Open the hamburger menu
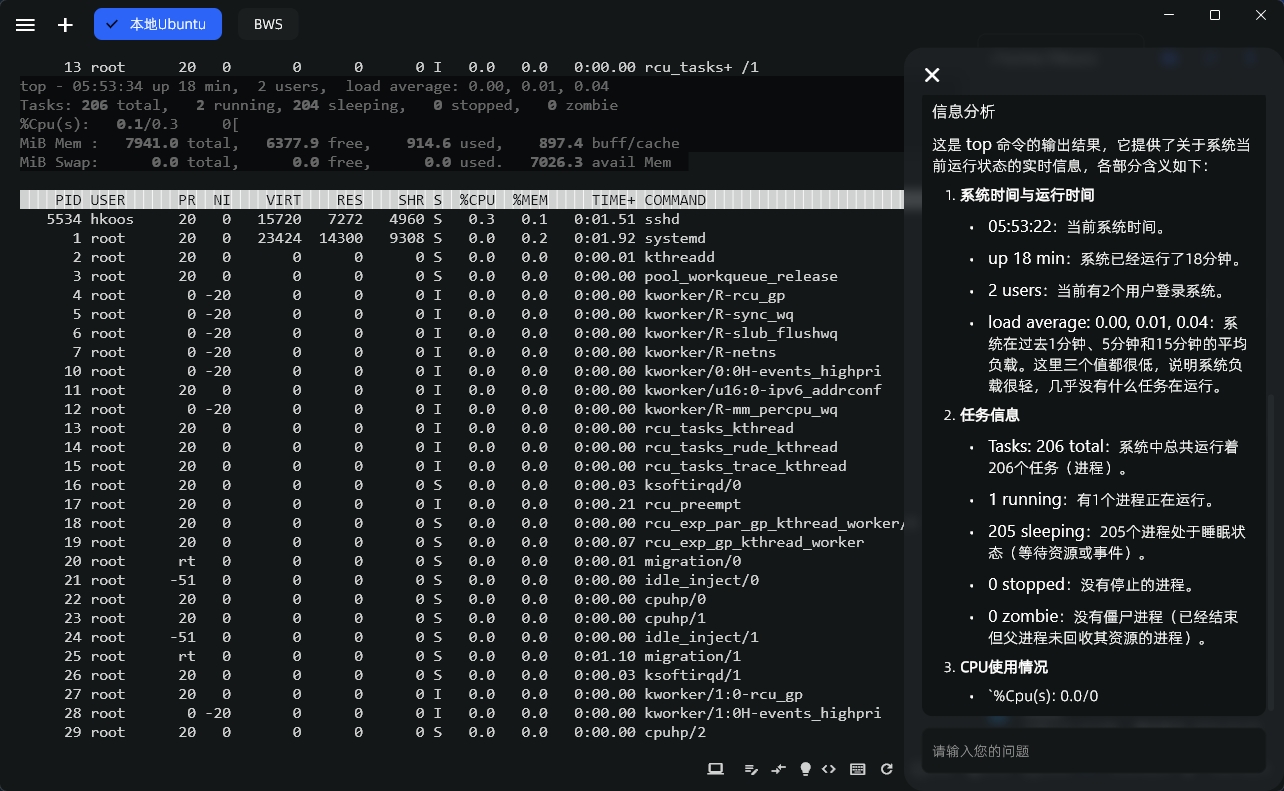The height and width of the screenshot is (791, 1284). pyautogui.click(x=26, y=25)
